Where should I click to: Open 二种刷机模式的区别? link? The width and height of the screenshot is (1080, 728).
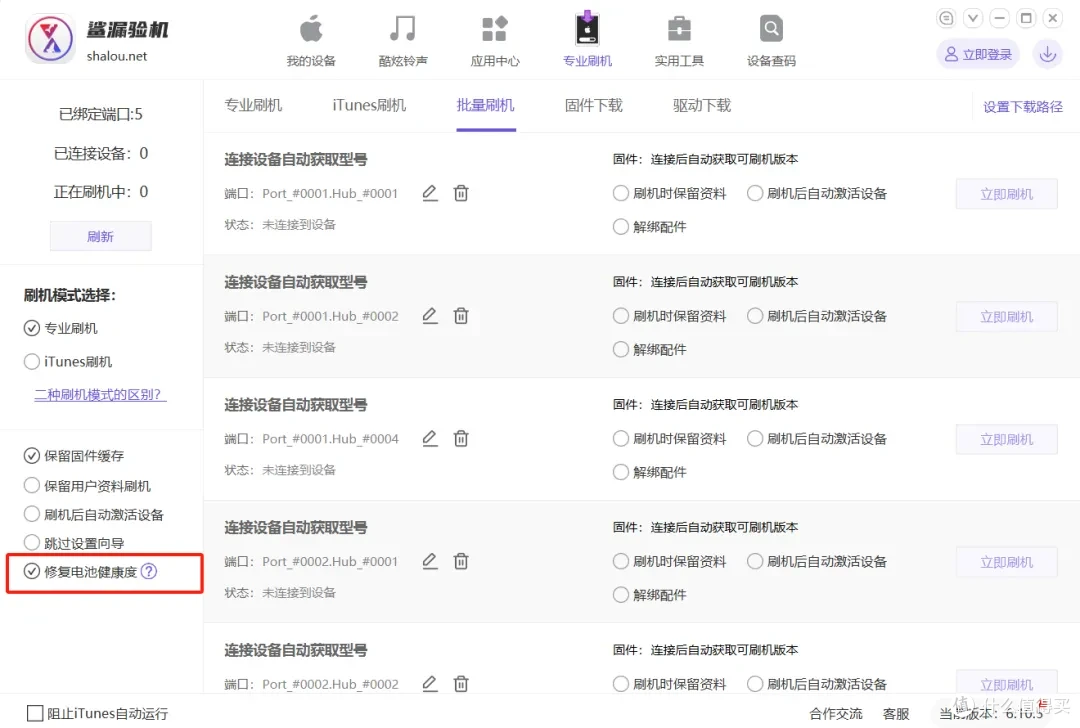pyautogui.click(x=100, y=394)
